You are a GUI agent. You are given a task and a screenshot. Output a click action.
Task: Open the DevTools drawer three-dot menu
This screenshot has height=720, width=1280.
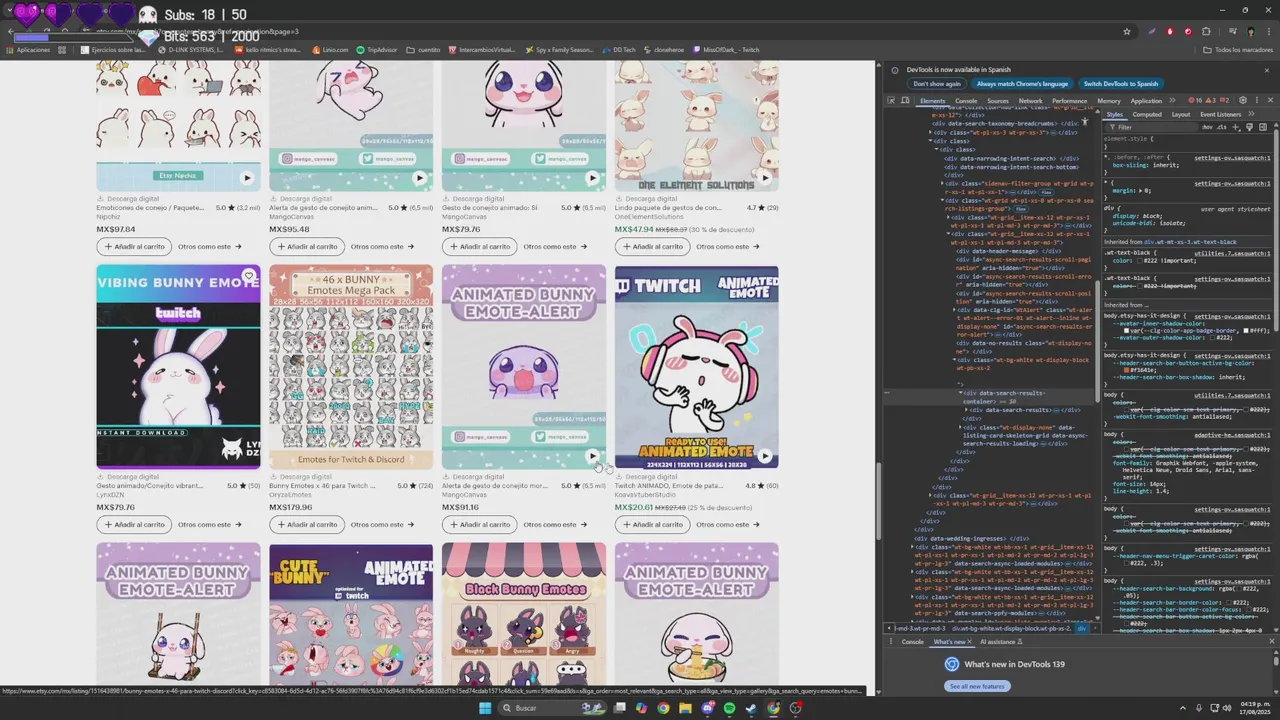(892, 641)
